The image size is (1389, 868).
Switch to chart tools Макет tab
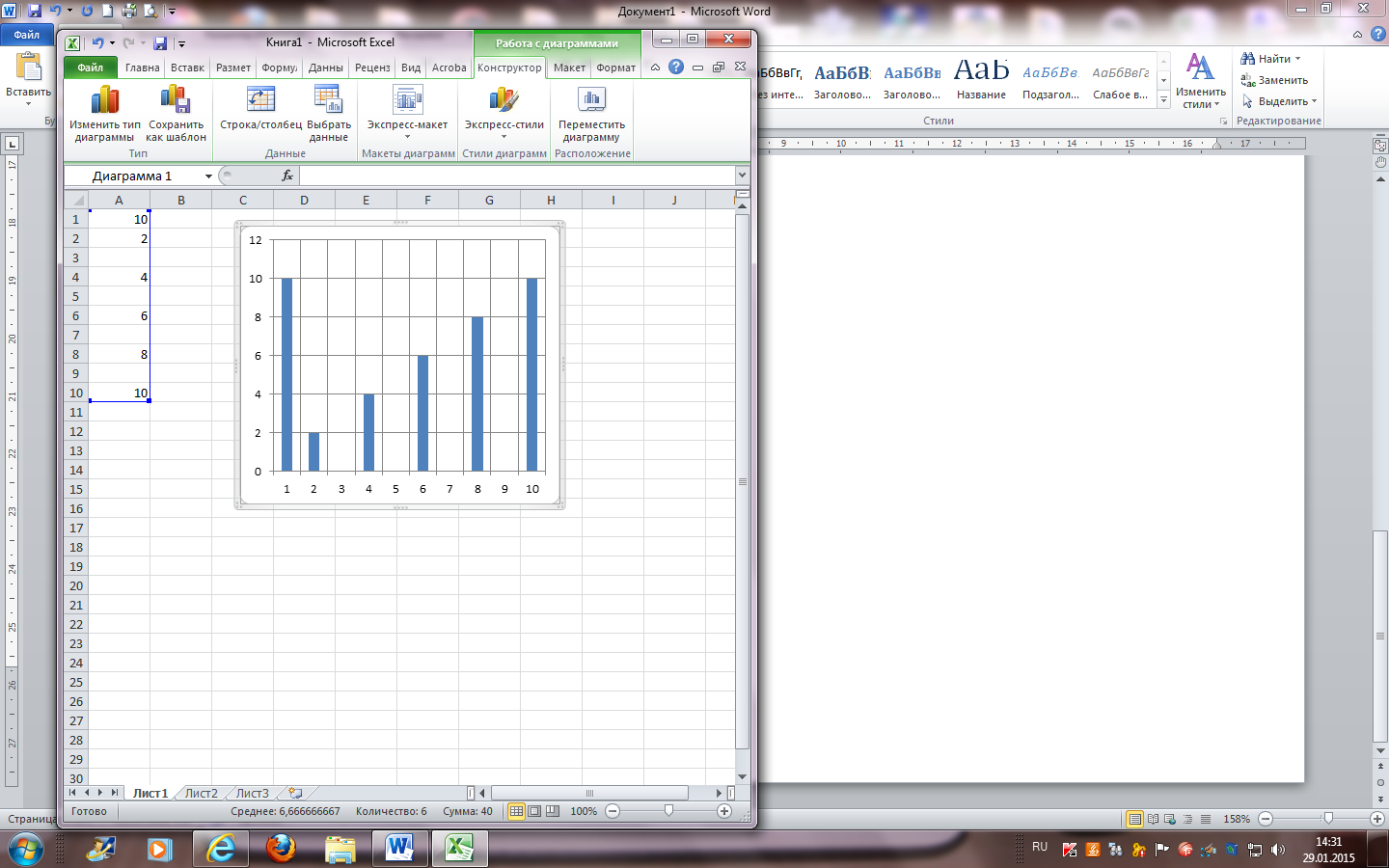[569, 68]
